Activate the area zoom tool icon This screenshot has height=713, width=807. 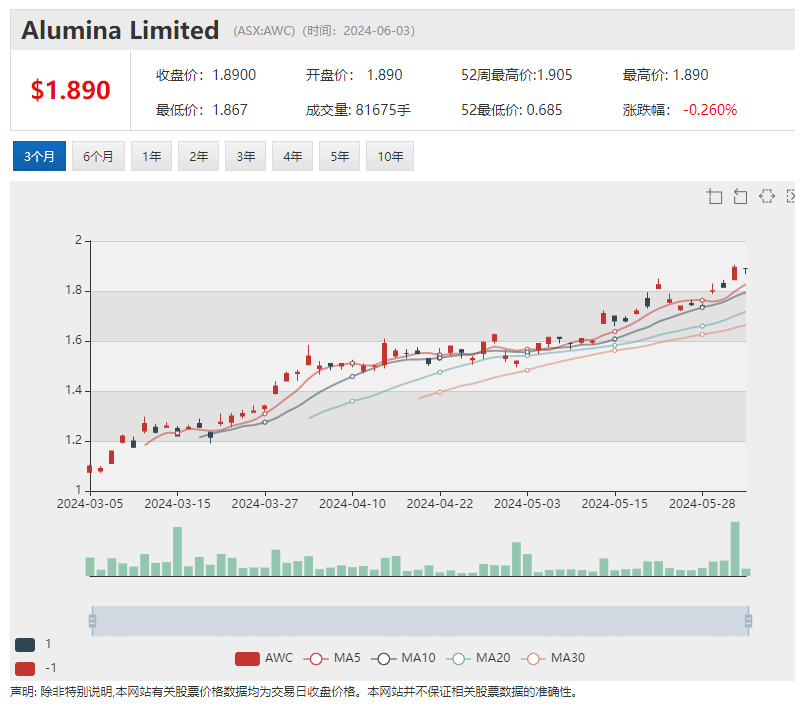(x=714, y=196)
